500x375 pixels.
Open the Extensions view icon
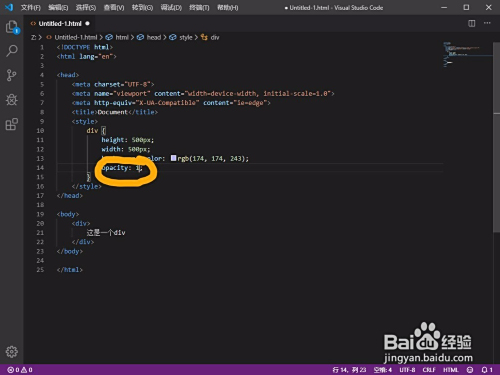12,124
